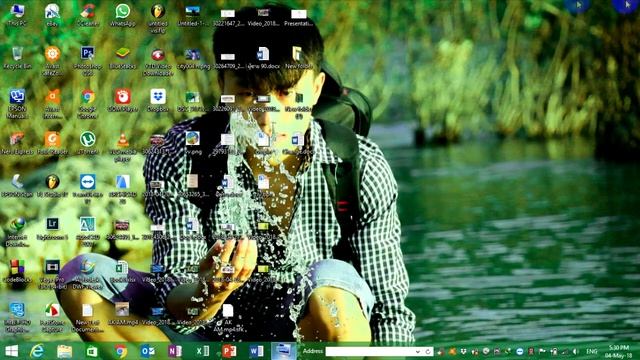Image resolution: width=640 pixels, height=360 pixels.
Task: Open the network signal tray icon
Action: (564, 351)
